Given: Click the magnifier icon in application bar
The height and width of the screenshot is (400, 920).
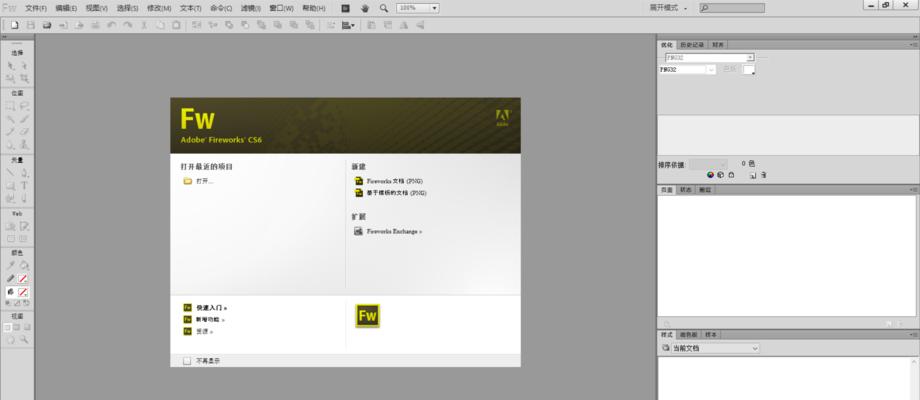Looking at the screenshot, I should tap(383, 8).
